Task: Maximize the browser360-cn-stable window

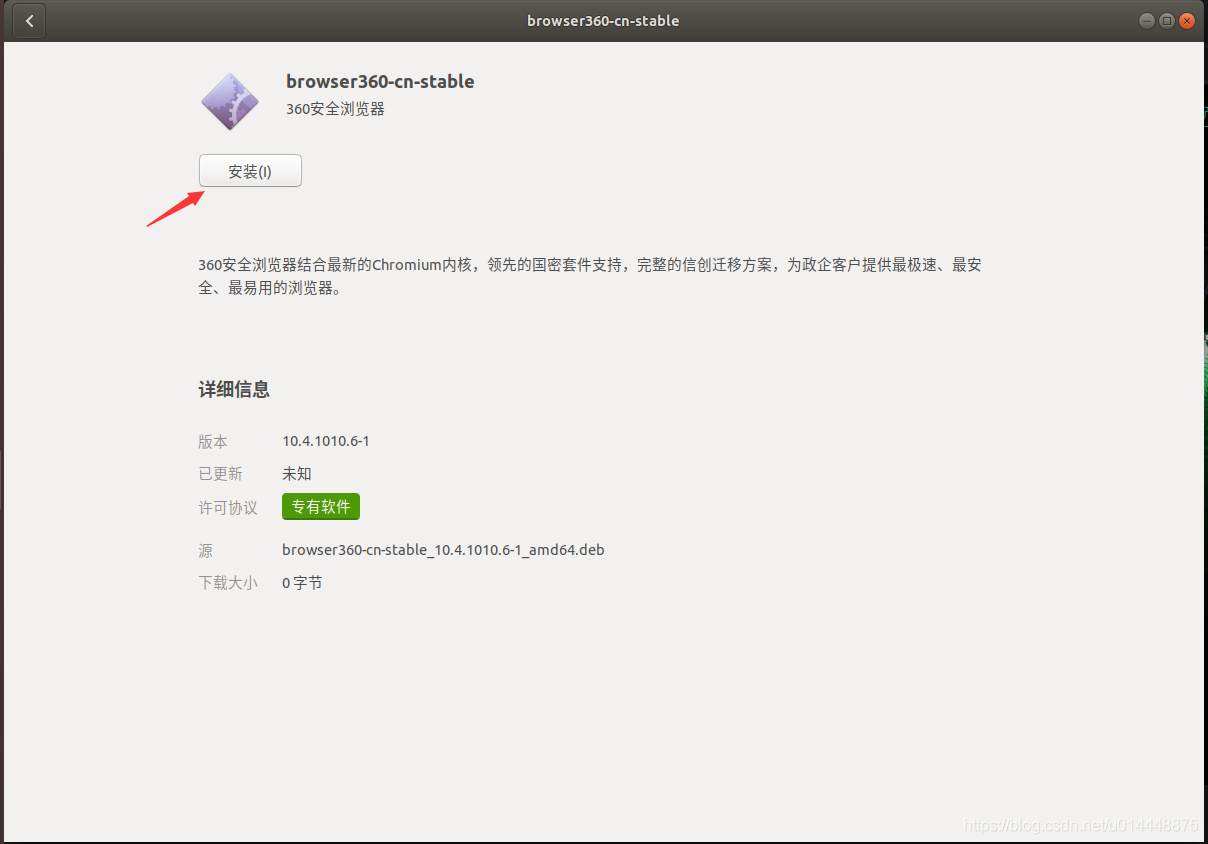Action: 1166,21
